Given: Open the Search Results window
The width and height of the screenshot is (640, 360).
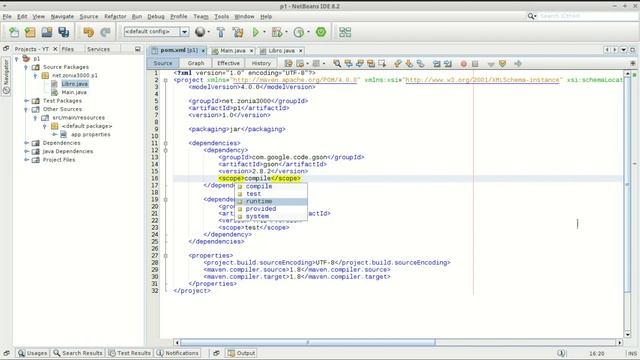Looking at the screenshot, I should pos(78,353).
